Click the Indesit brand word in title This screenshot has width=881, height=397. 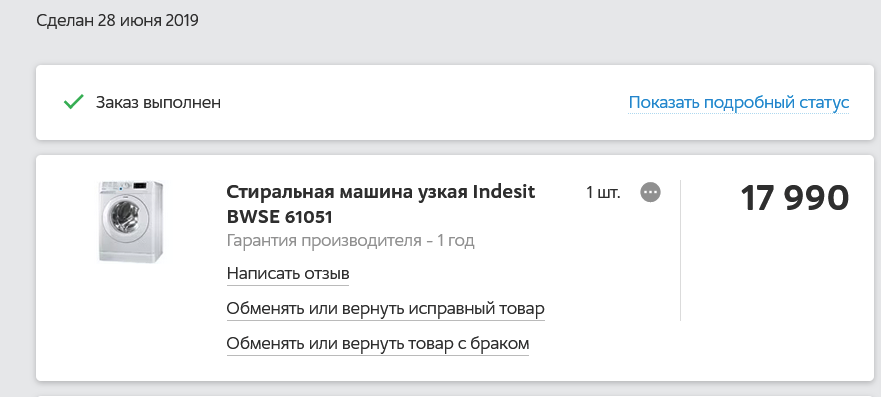pos(504,192)
